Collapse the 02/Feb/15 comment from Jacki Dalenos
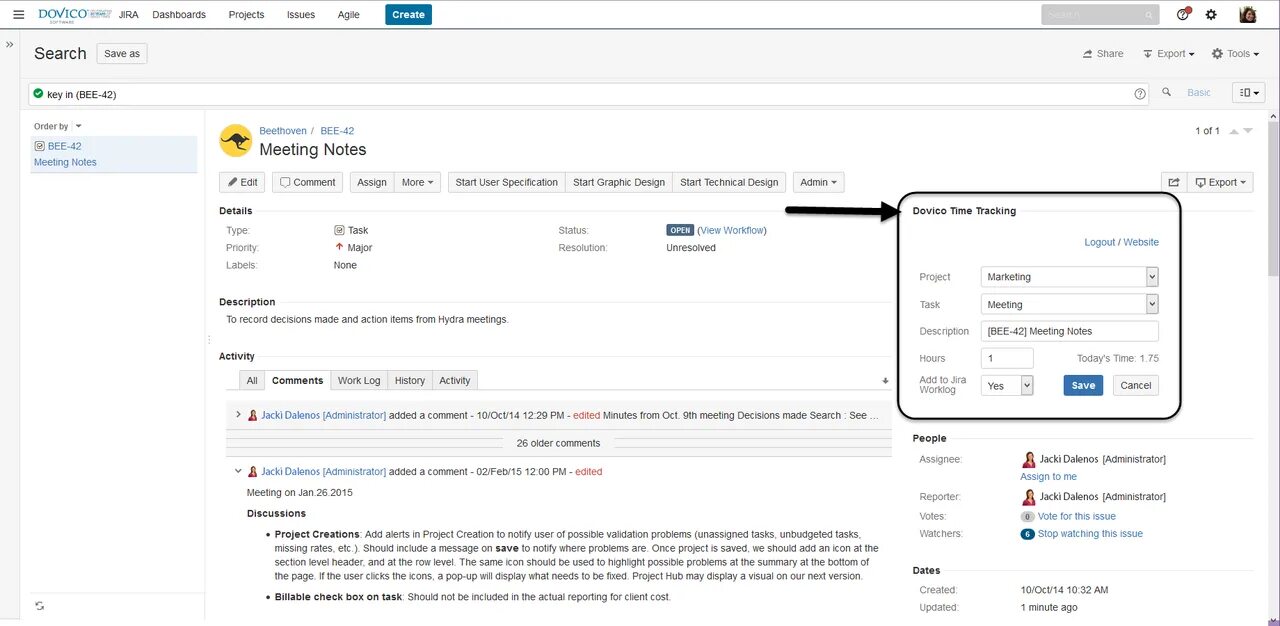Viewport: 1280px width, 626px height. pos(237,471)
